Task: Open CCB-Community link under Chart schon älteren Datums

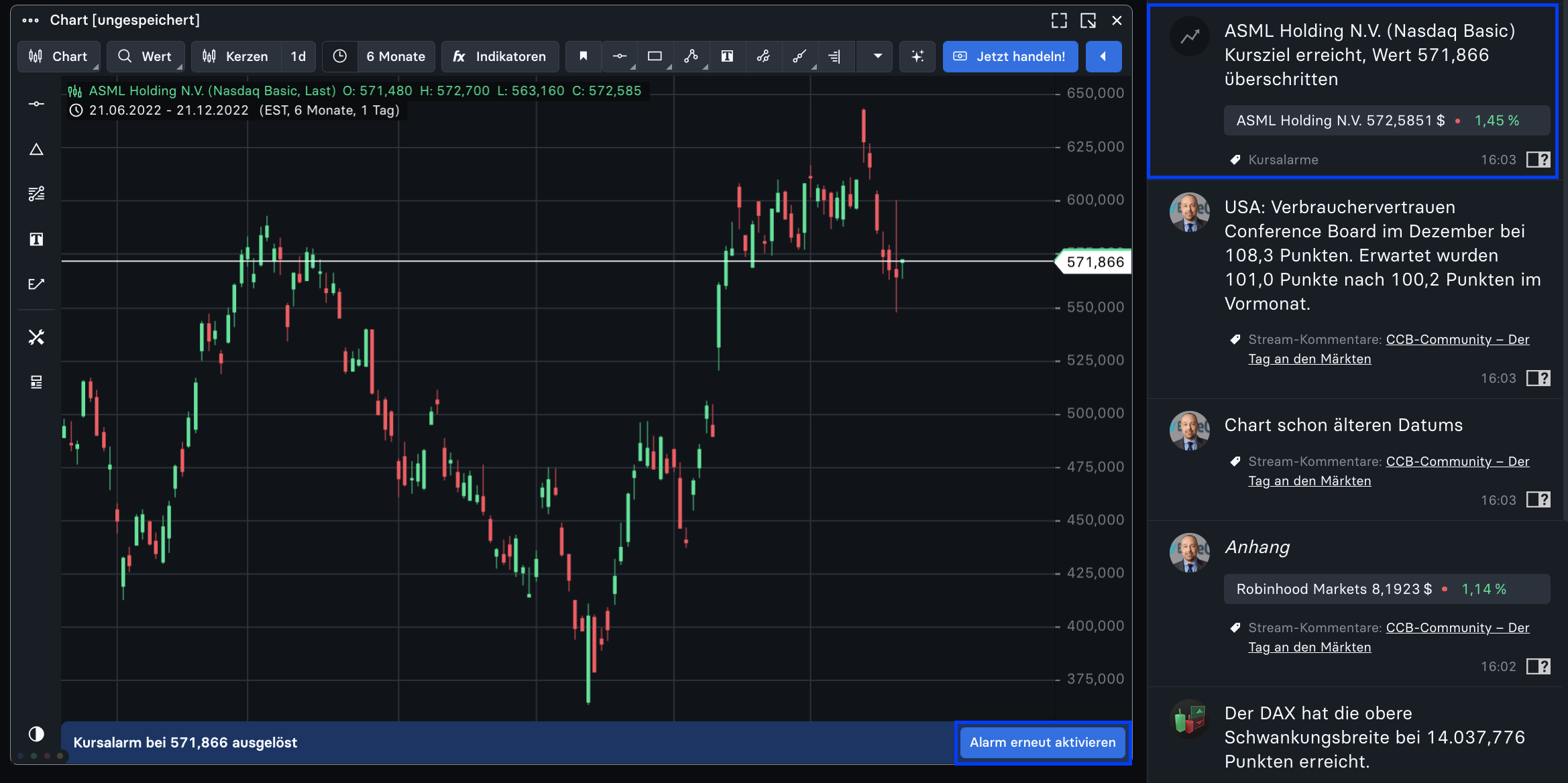Action: pos(1389,471)
